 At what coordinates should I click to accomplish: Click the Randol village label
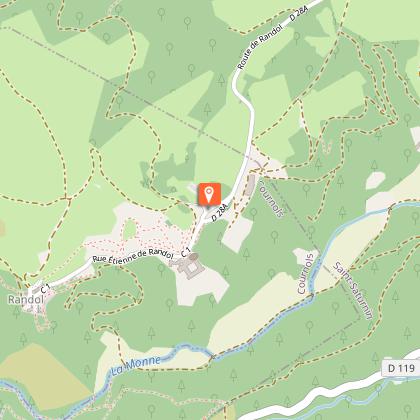[26, 299]
